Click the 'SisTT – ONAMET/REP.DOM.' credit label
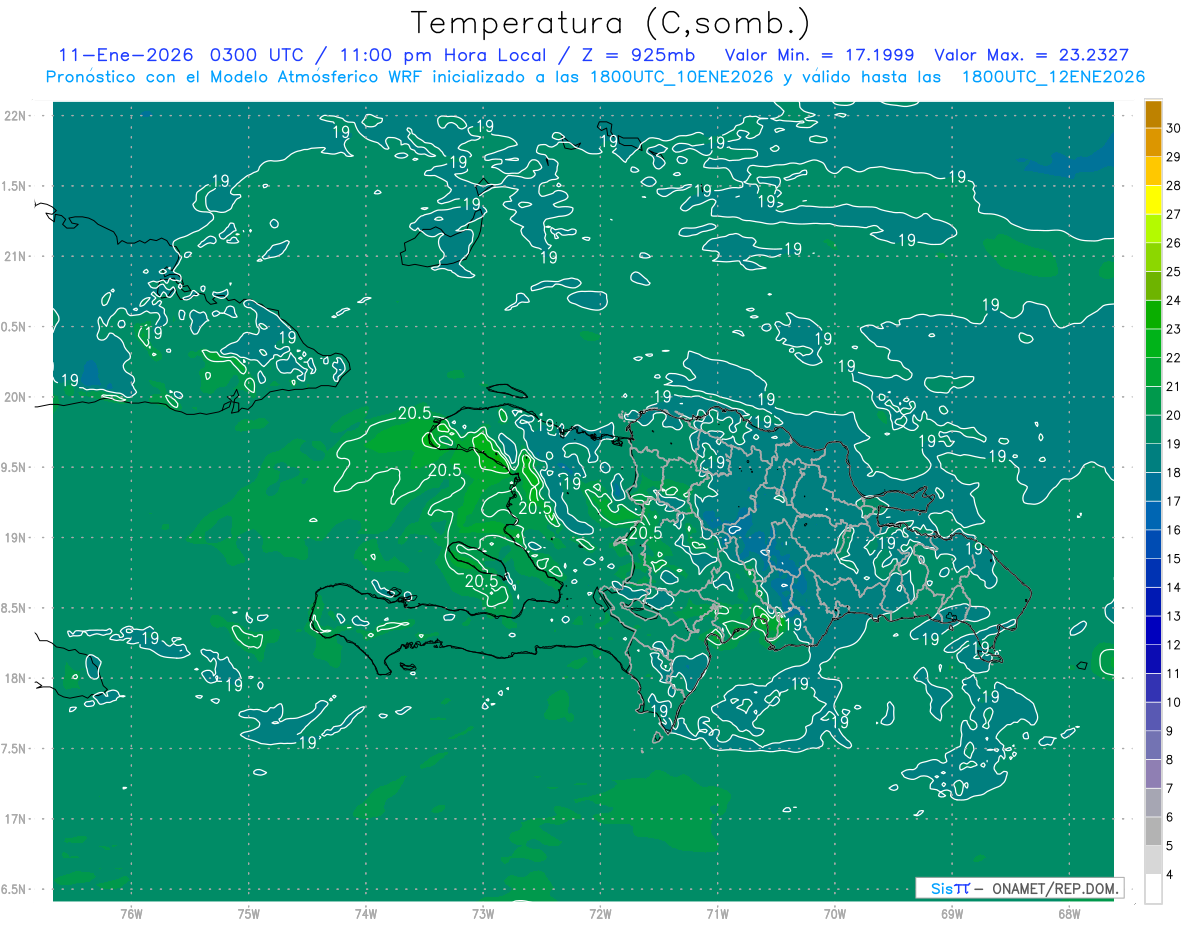The image size is (1200, 927). point(1019,888)
